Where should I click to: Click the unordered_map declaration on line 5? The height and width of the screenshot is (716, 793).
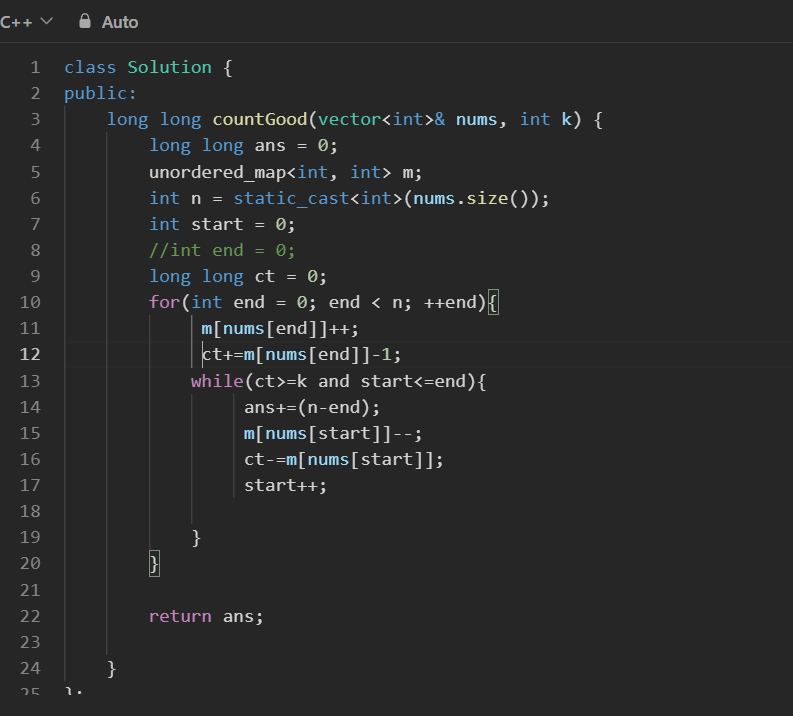[x=285, y=172]
